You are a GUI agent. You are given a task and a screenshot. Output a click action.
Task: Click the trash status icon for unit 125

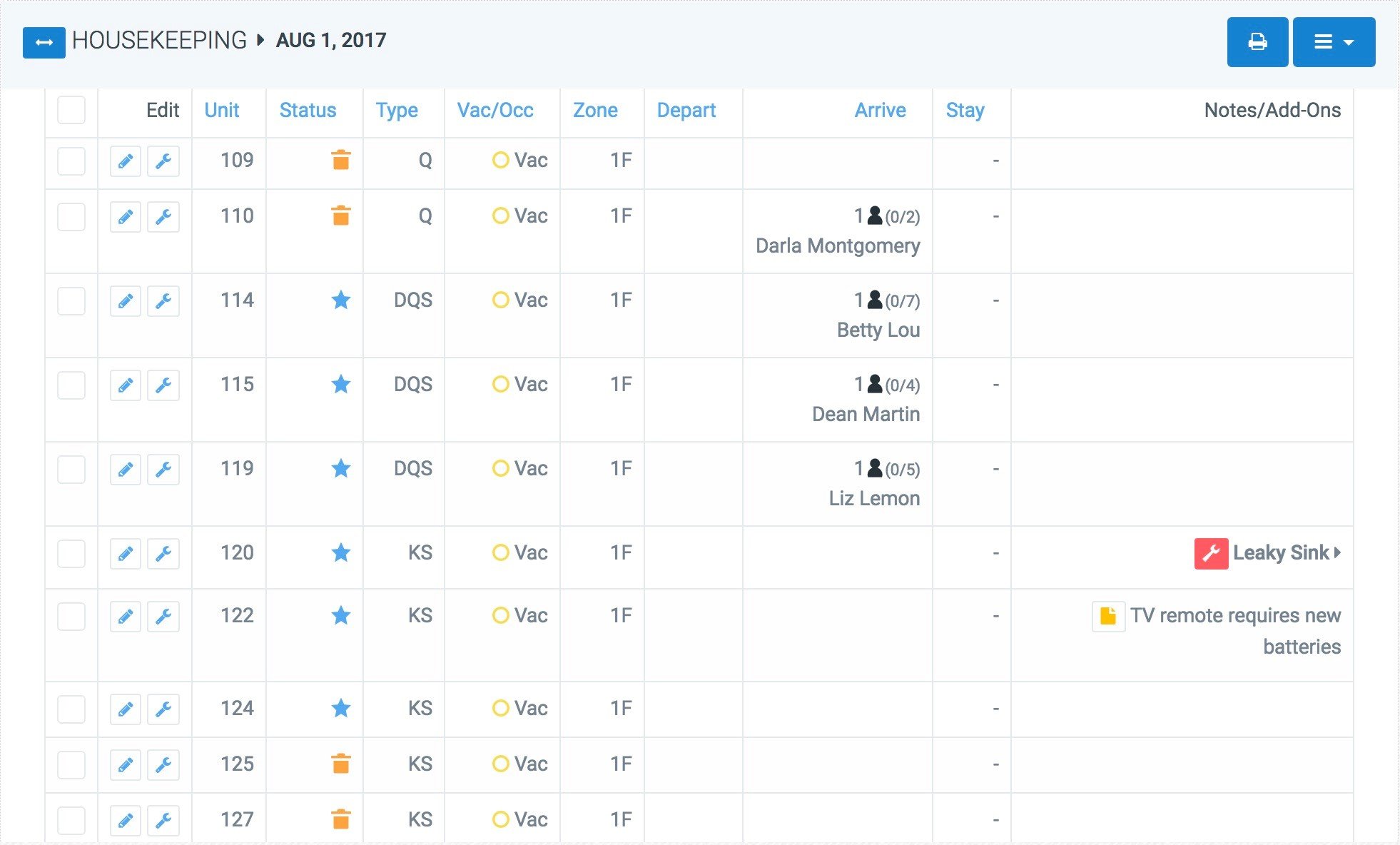pyautogui.click(x=341, y=764)
